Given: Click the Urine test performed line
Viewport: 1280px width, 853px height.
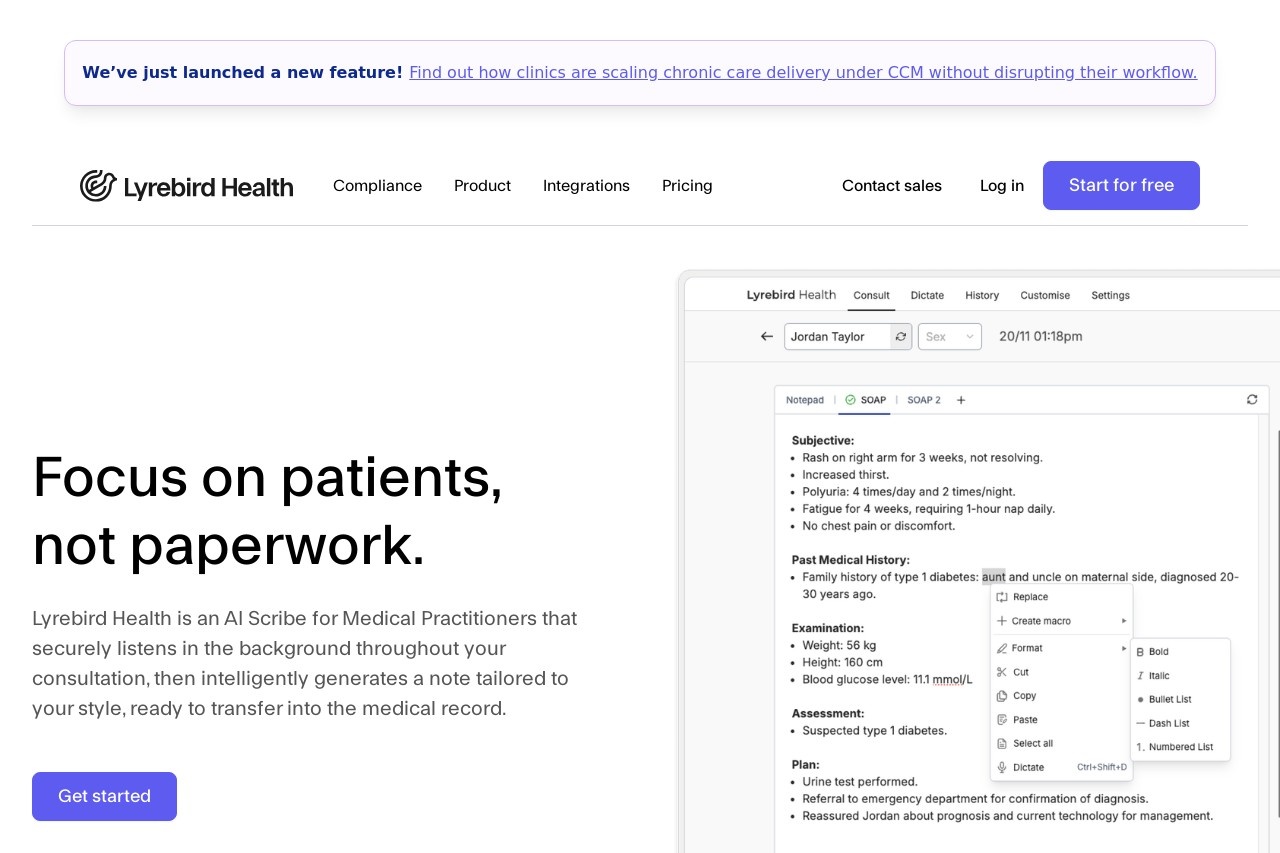Looking at the screenshot, I should [859, 782].
